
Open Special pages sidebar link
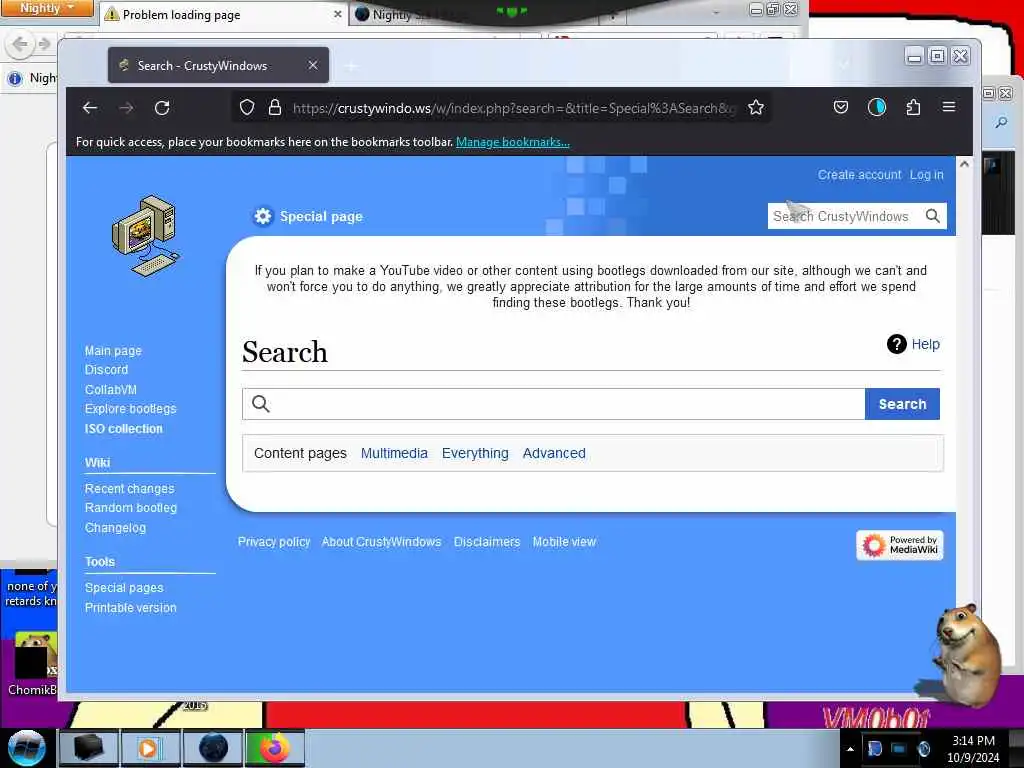[124, 588]
